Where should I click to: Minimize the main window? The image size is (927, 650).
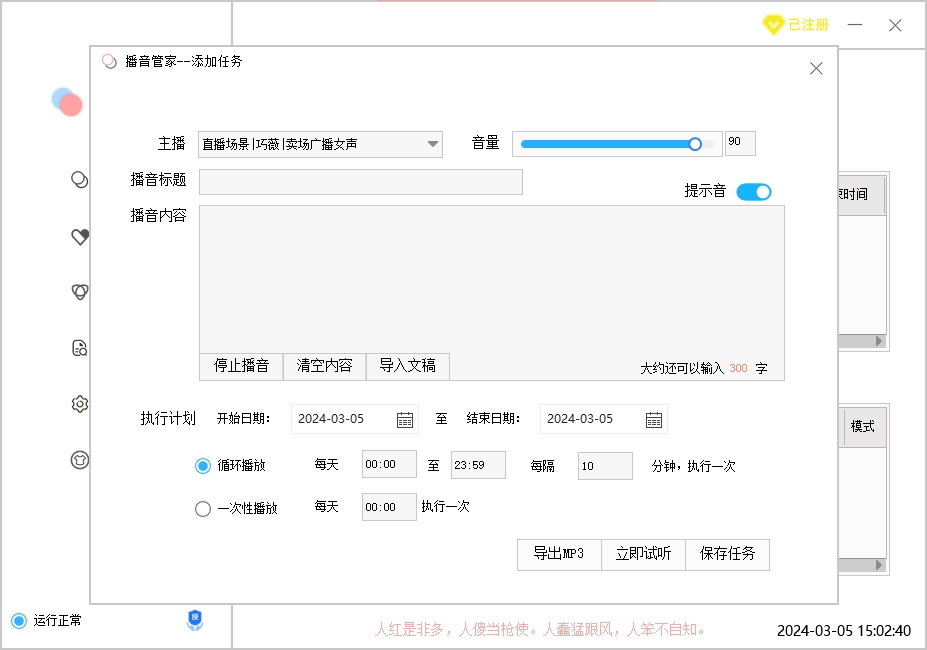tap(855, 25)
